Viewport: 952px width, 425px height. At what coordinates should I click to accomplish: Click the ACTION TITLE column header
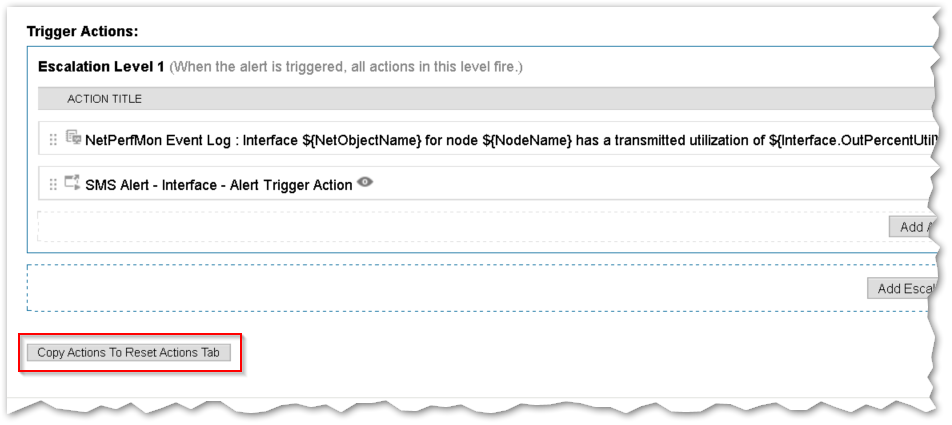pos(104,99)
